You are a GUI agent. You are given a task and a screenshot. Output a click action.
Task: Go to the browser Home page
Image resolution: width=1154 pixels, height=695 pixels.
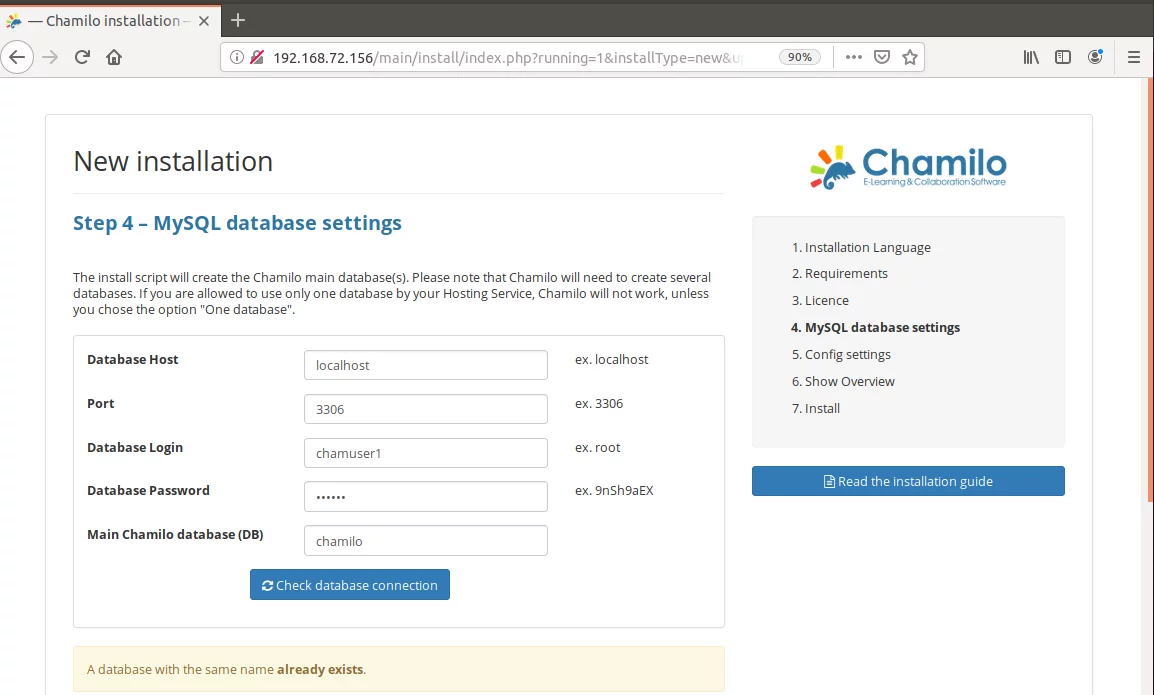coord(114,57)
